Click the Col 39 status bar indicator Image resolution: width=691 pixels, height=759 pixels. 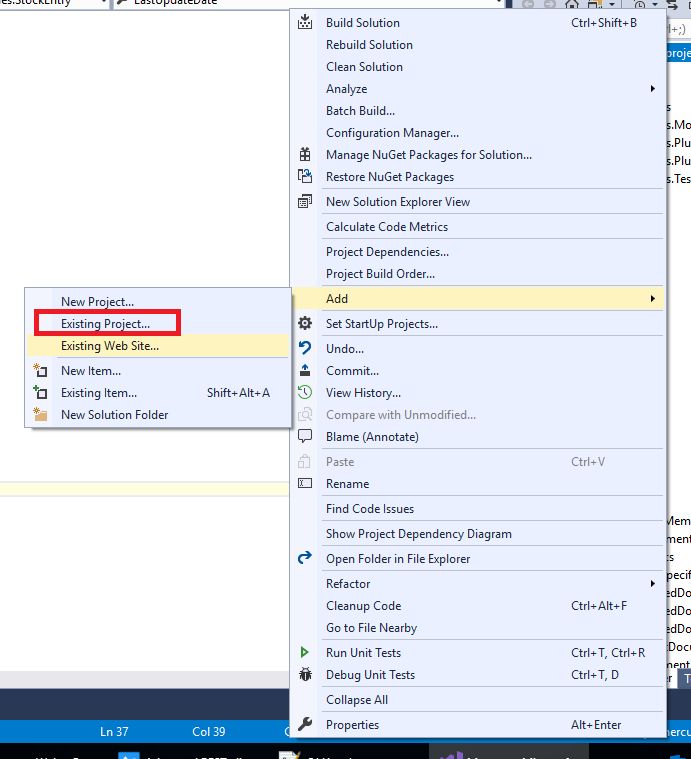[209, 731]
